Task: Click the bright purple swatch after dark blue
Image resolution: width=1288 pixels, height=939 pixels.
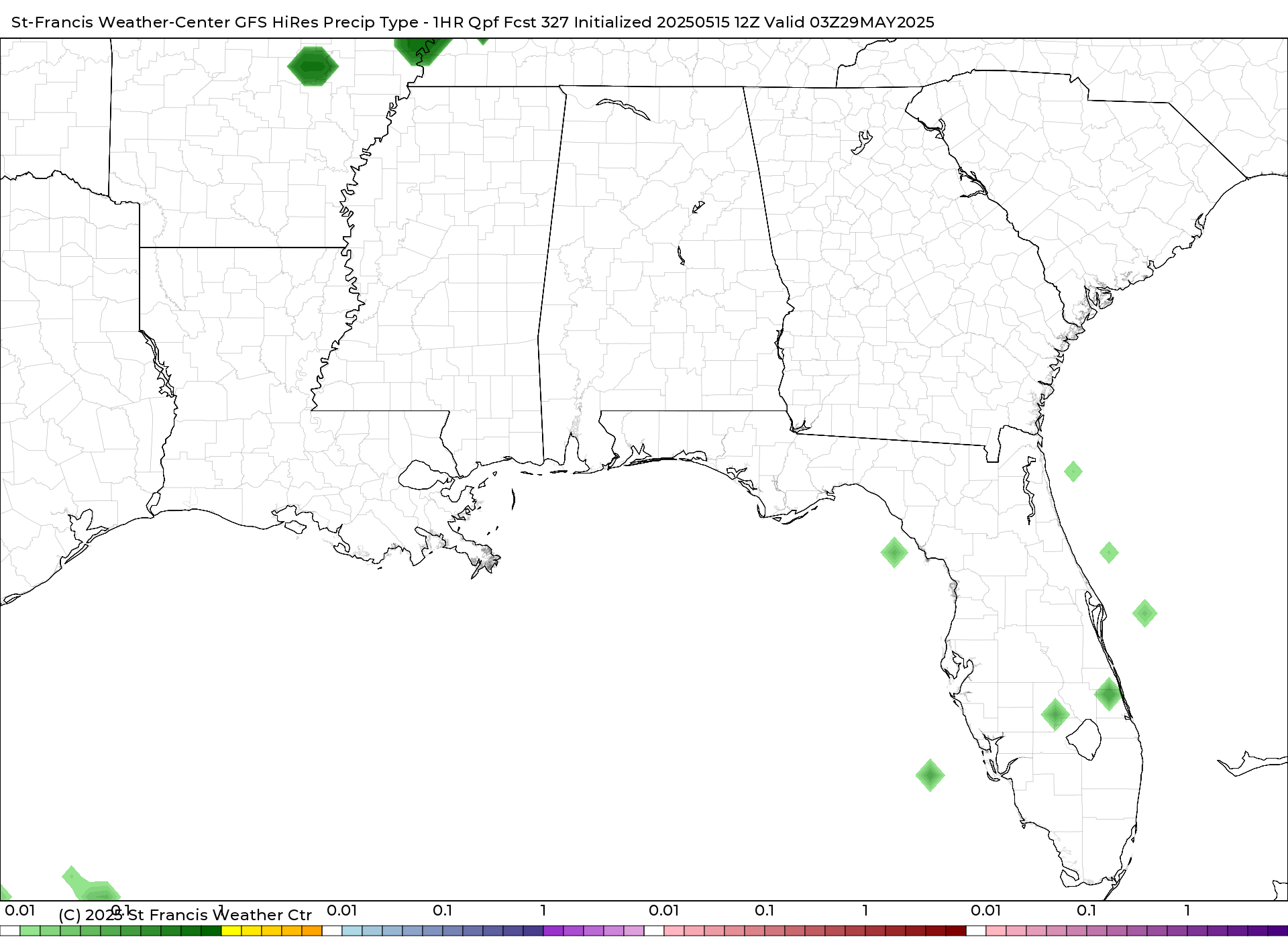Action: tap(553, 931)
